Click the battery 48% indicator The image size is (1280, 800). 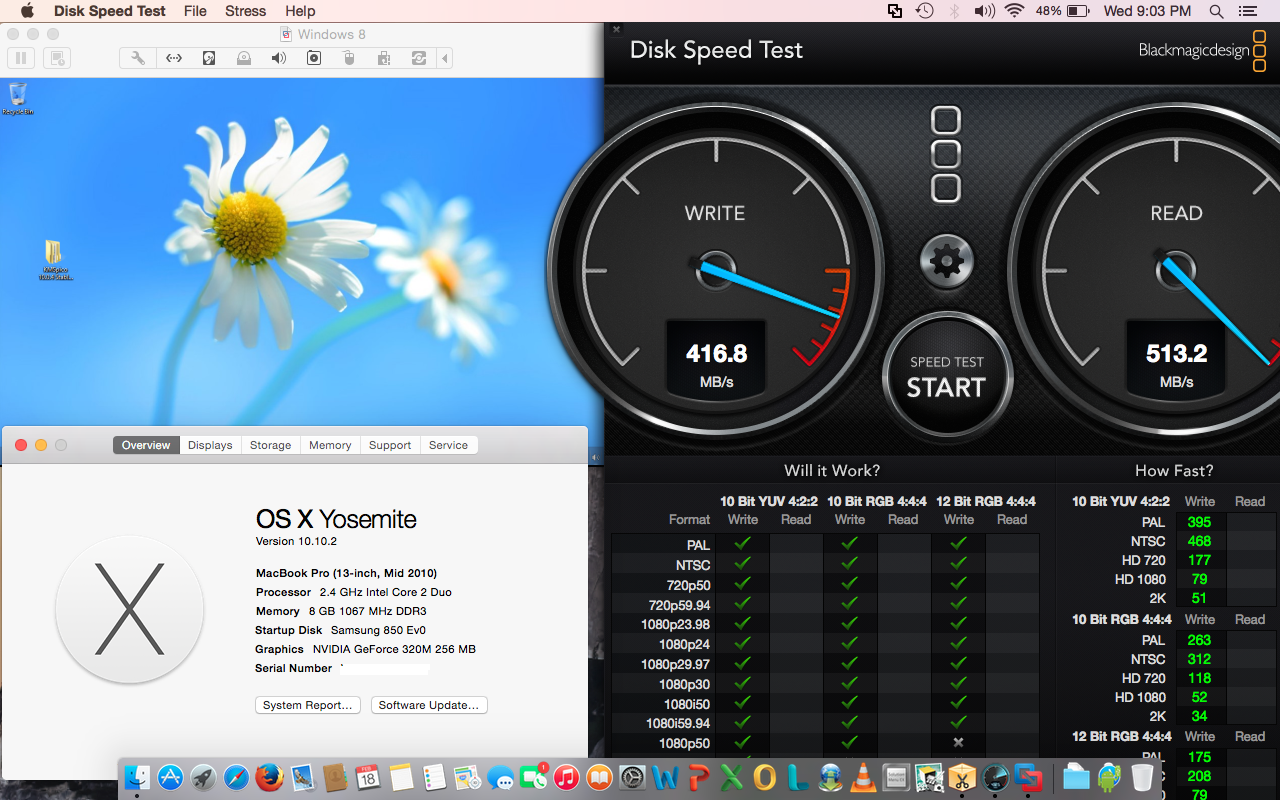click(x=1062, y=11)
